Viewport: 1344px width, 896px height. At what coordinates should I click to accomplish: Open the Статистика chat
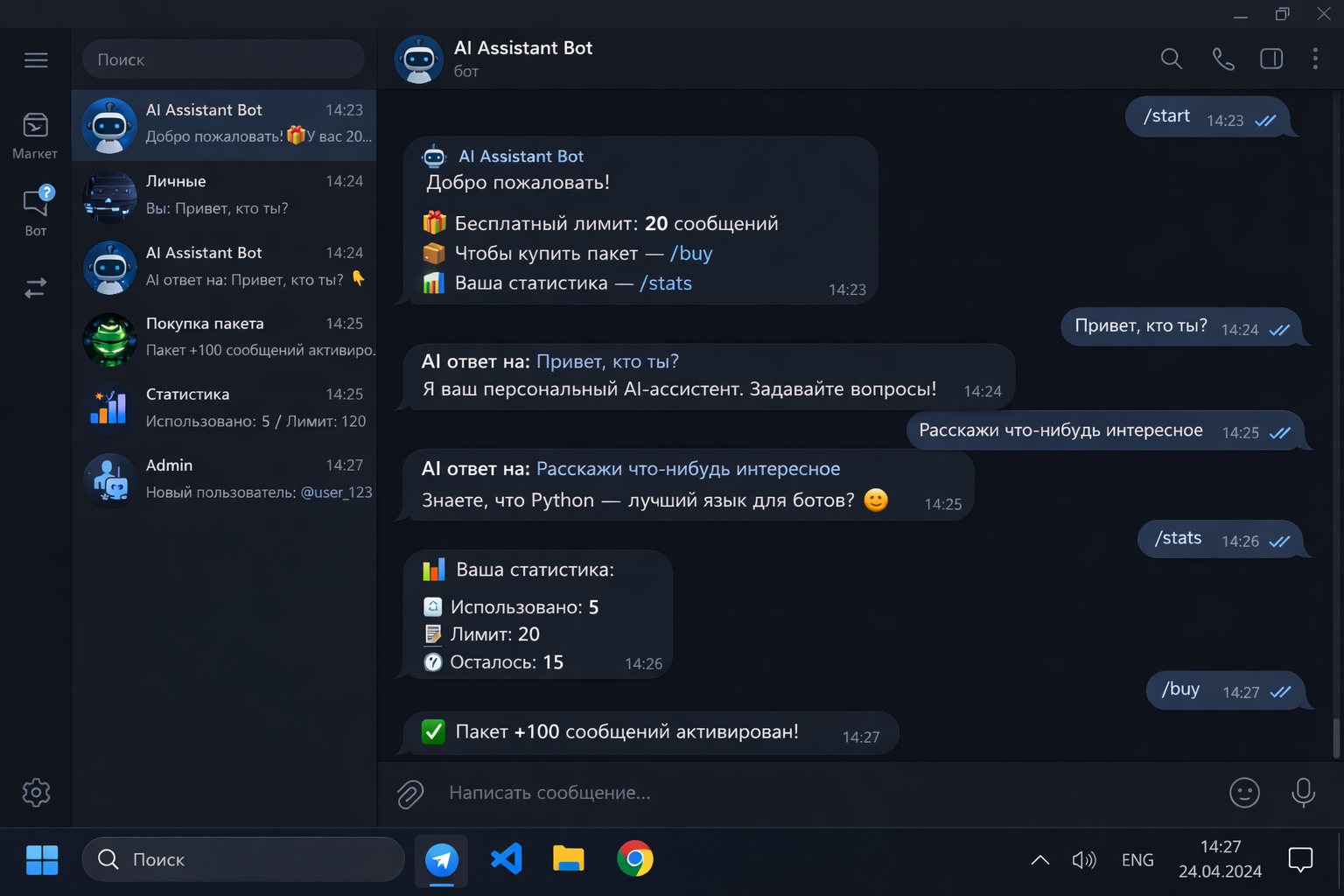click(x=224, y=409)
